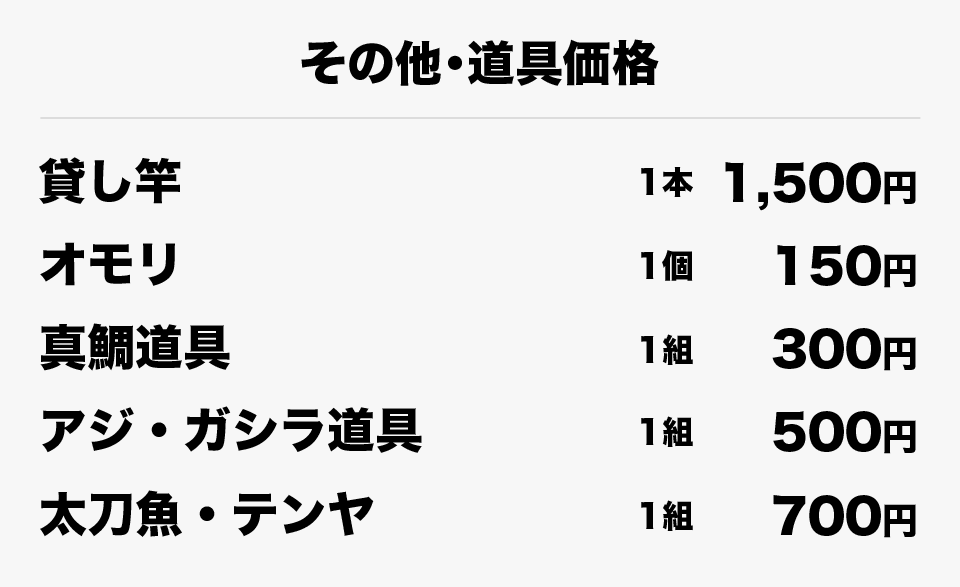Select the 真鯛道具 item name
Viewport: 960px width, 587px height.
coord(135,348)
